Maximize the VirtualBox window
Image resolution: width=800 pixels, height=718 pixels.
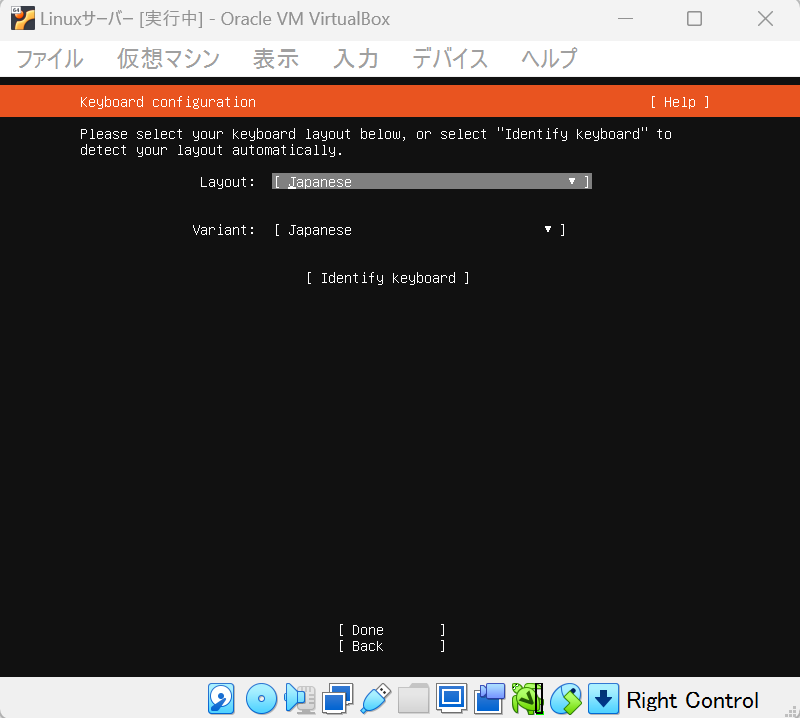(x=694, y=19)
